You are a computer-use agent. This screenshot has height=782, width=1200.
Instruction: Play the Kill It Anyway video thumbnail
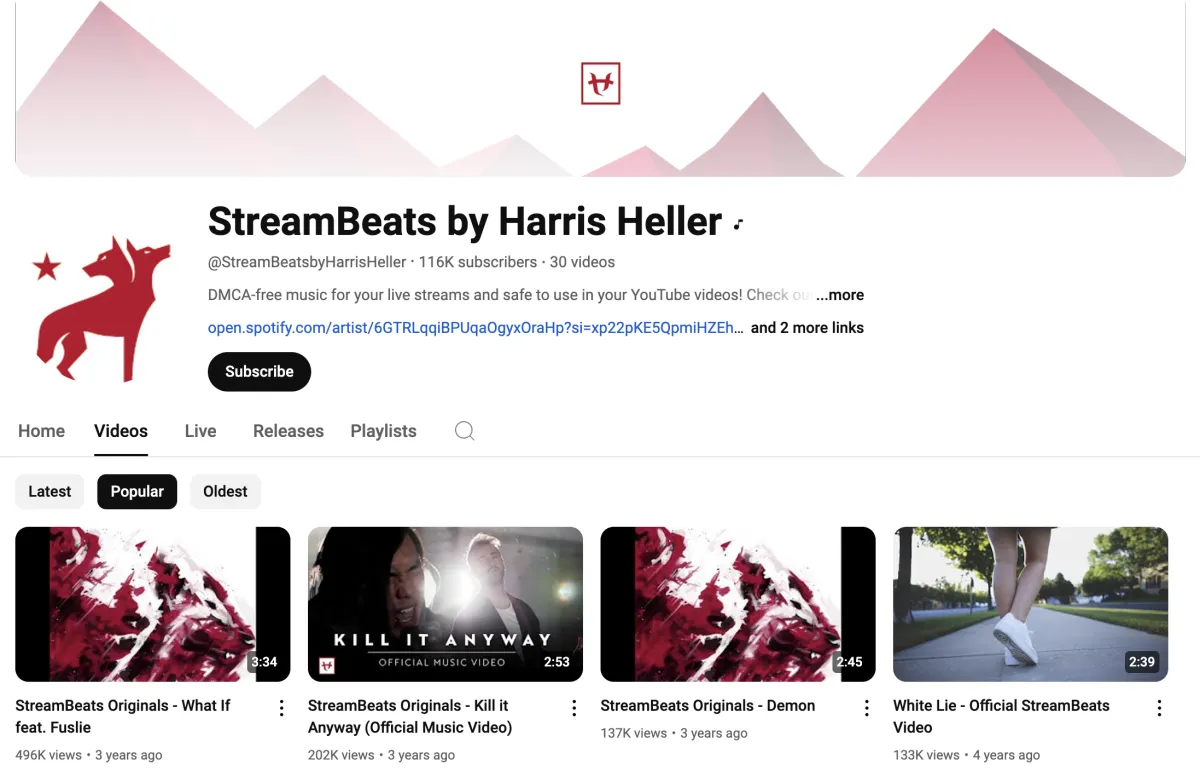click(445, 604)
